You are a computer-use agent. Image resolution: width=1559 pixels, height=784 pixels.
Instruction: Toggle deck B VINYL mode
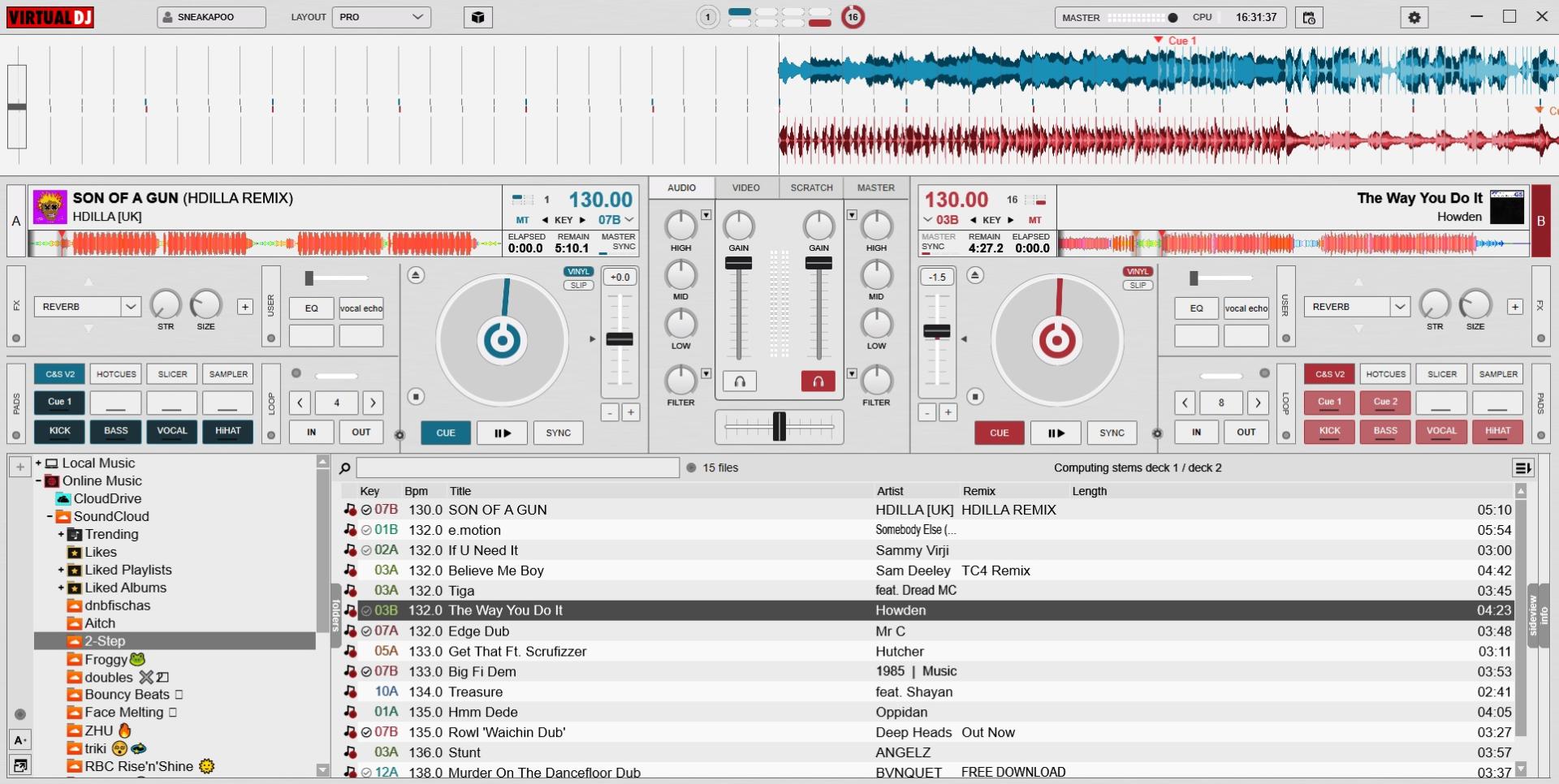1138,272
